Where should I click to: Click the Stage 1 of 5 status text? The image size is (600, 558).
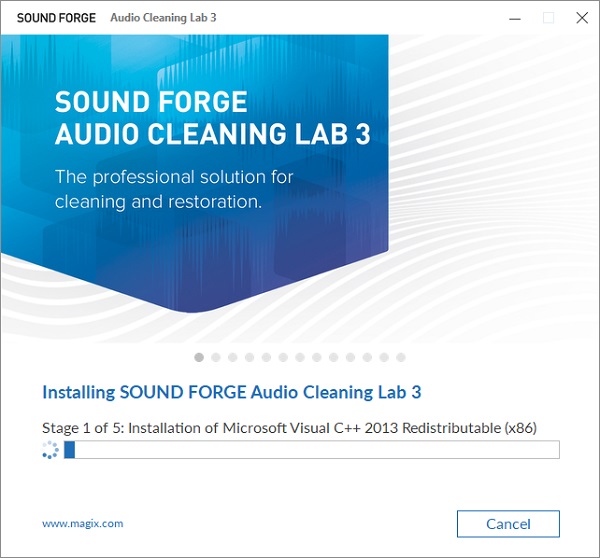[289, 428]
